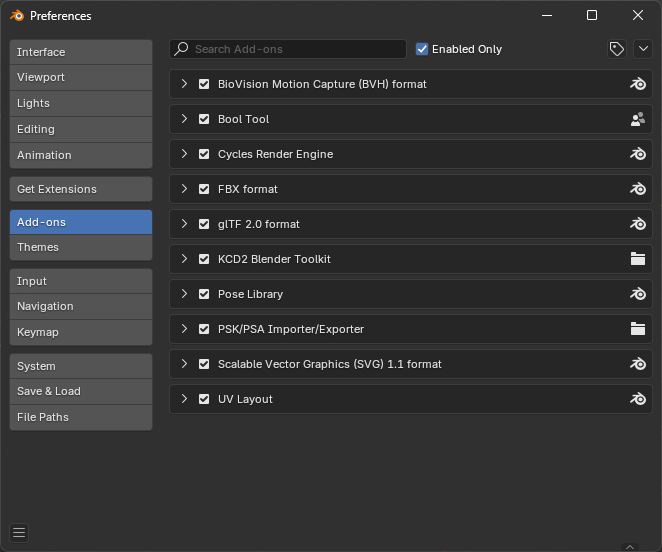Disable the Bool Tool add-on

coord(204,119)
